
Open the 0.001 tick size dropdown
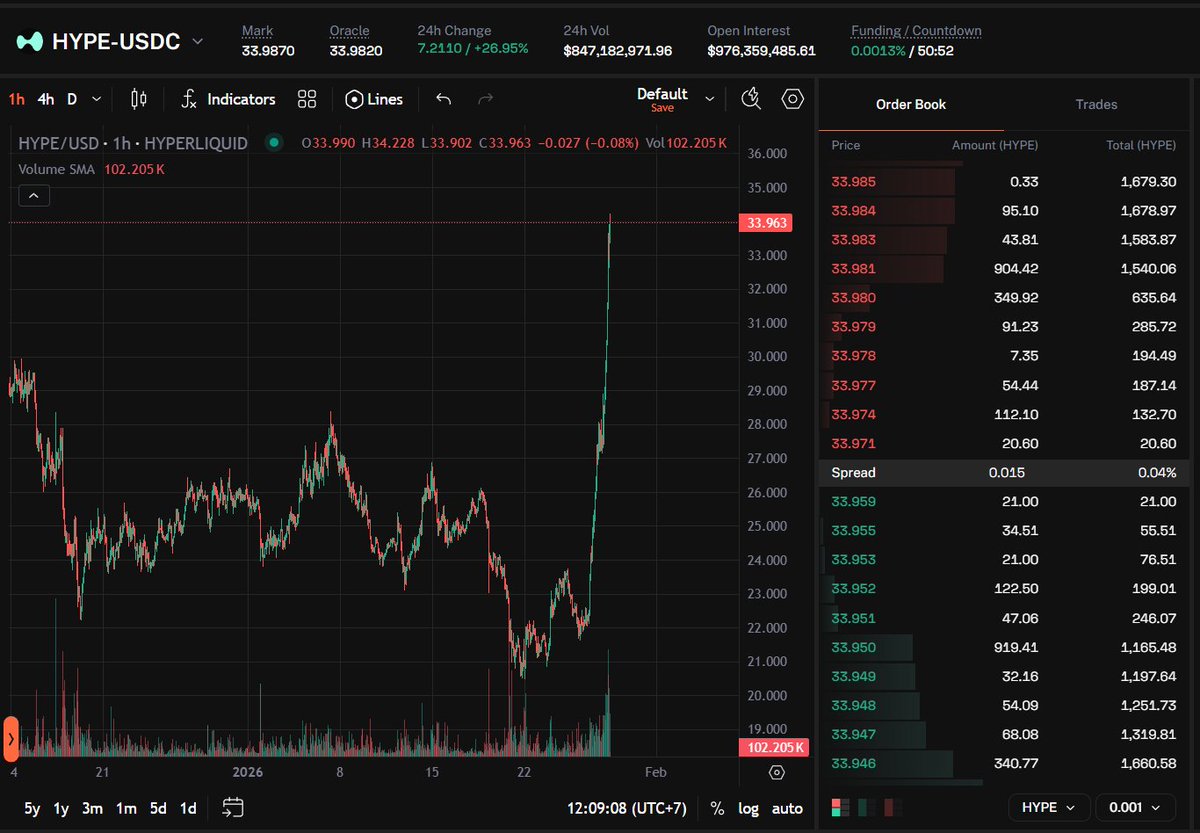pos(1135,807)
